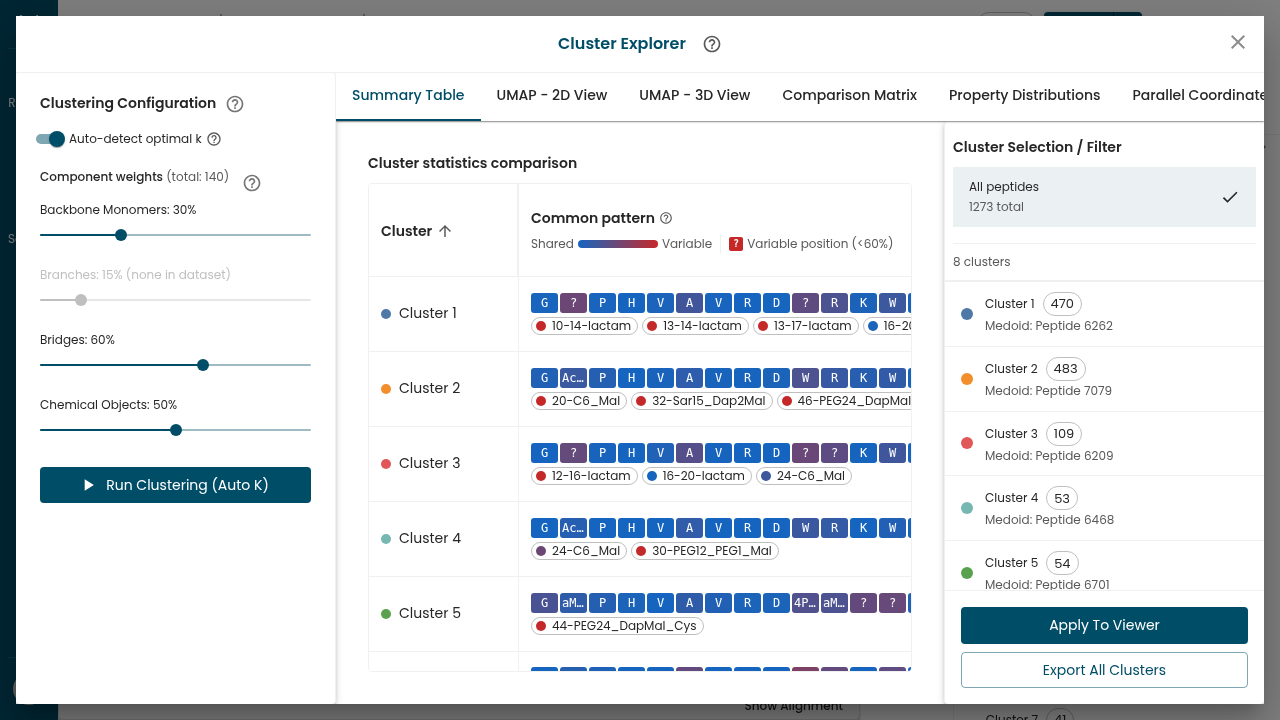
Task: Open the UMAP - 3D View tab
Action: [695, 95]
